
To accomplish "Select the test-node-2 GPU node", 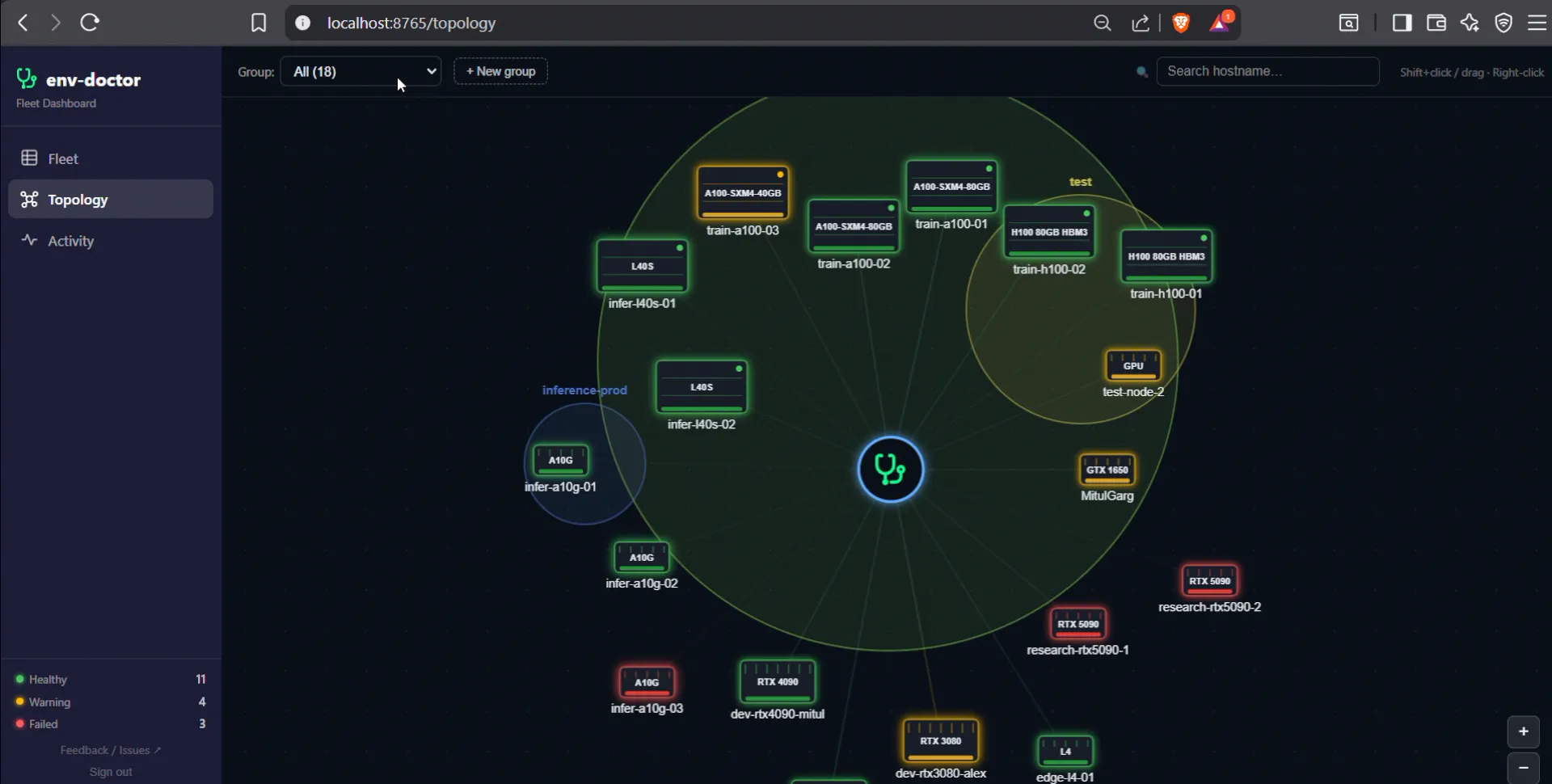I will [x=1133, y=365].
